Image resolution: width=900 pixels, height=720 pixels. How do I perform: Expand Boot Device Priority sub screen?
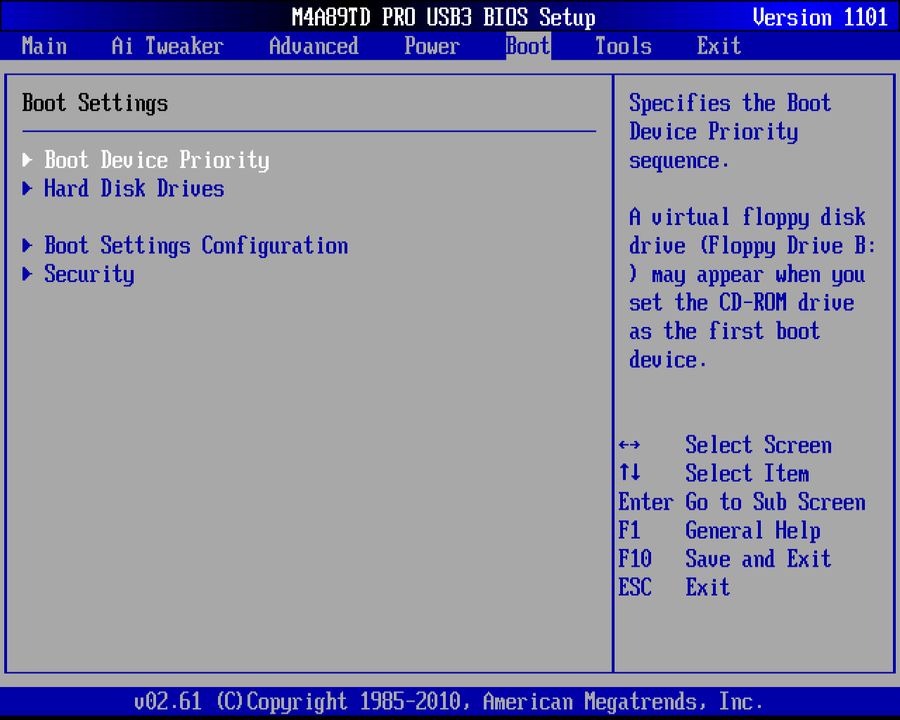[x=156, y=160]
